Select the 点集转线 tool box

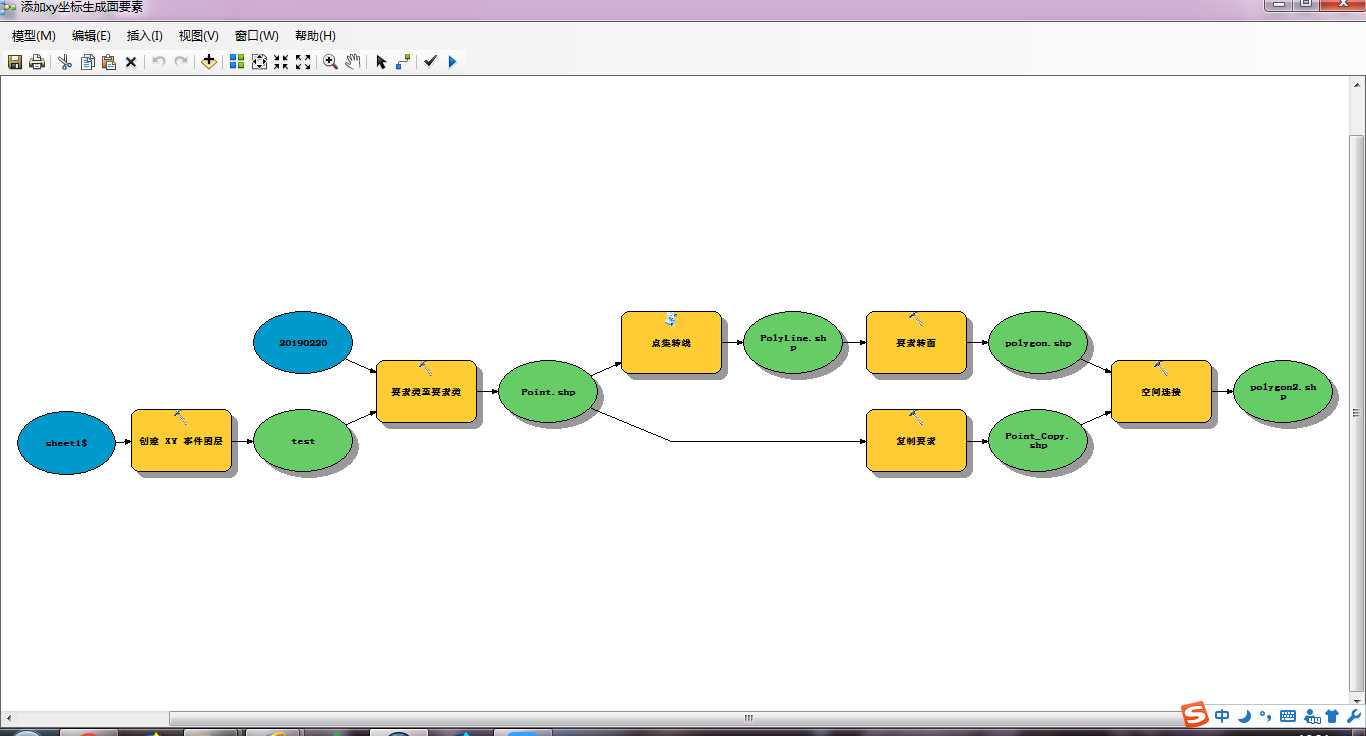tap(671, 342)
